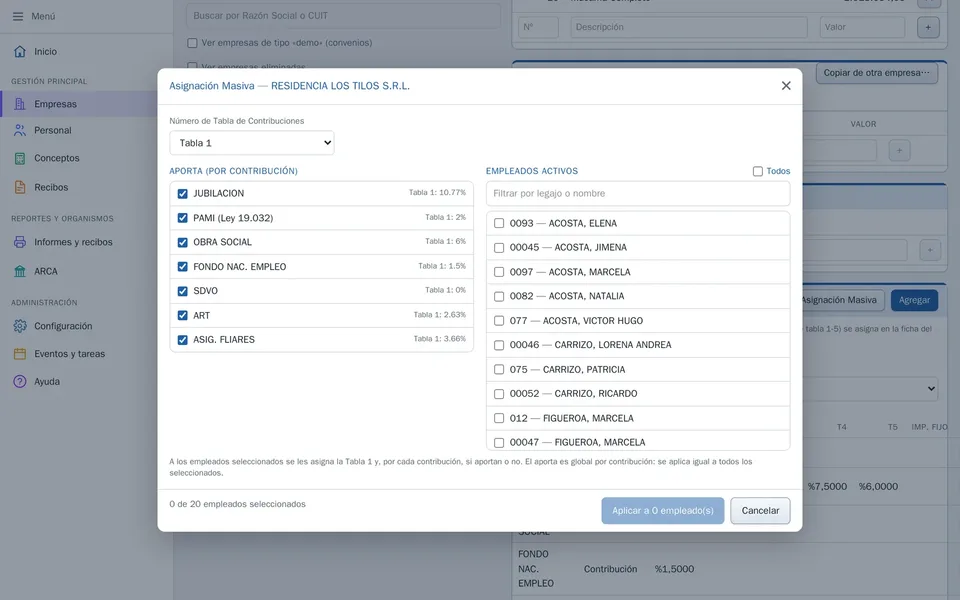Click the Nº input field
960x600 pixels.
click(x=538, y=27)
